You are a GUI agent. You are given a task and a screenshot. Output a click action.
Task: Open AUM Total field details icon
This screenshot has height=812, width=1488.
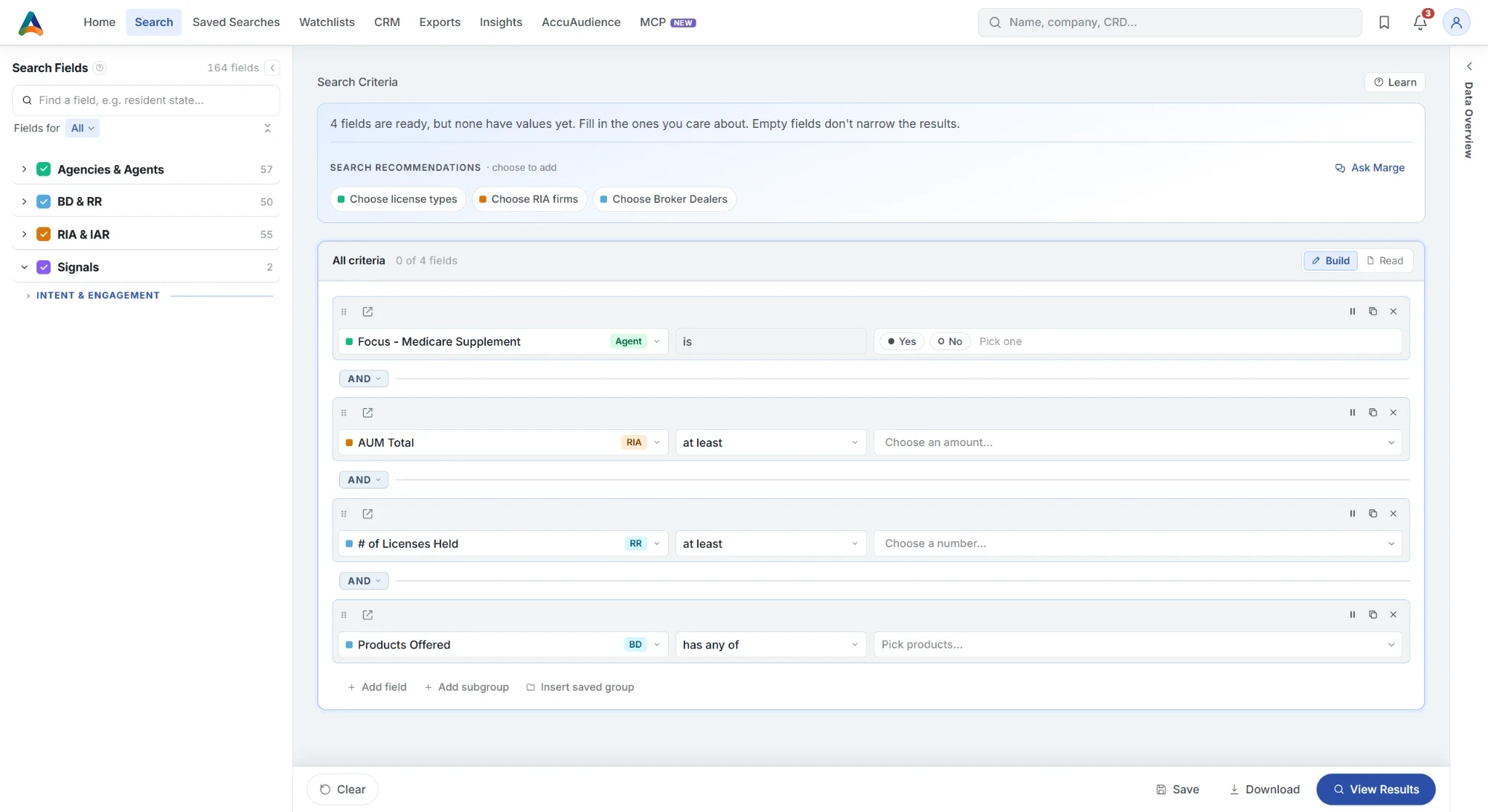click(x=368, y=413)
